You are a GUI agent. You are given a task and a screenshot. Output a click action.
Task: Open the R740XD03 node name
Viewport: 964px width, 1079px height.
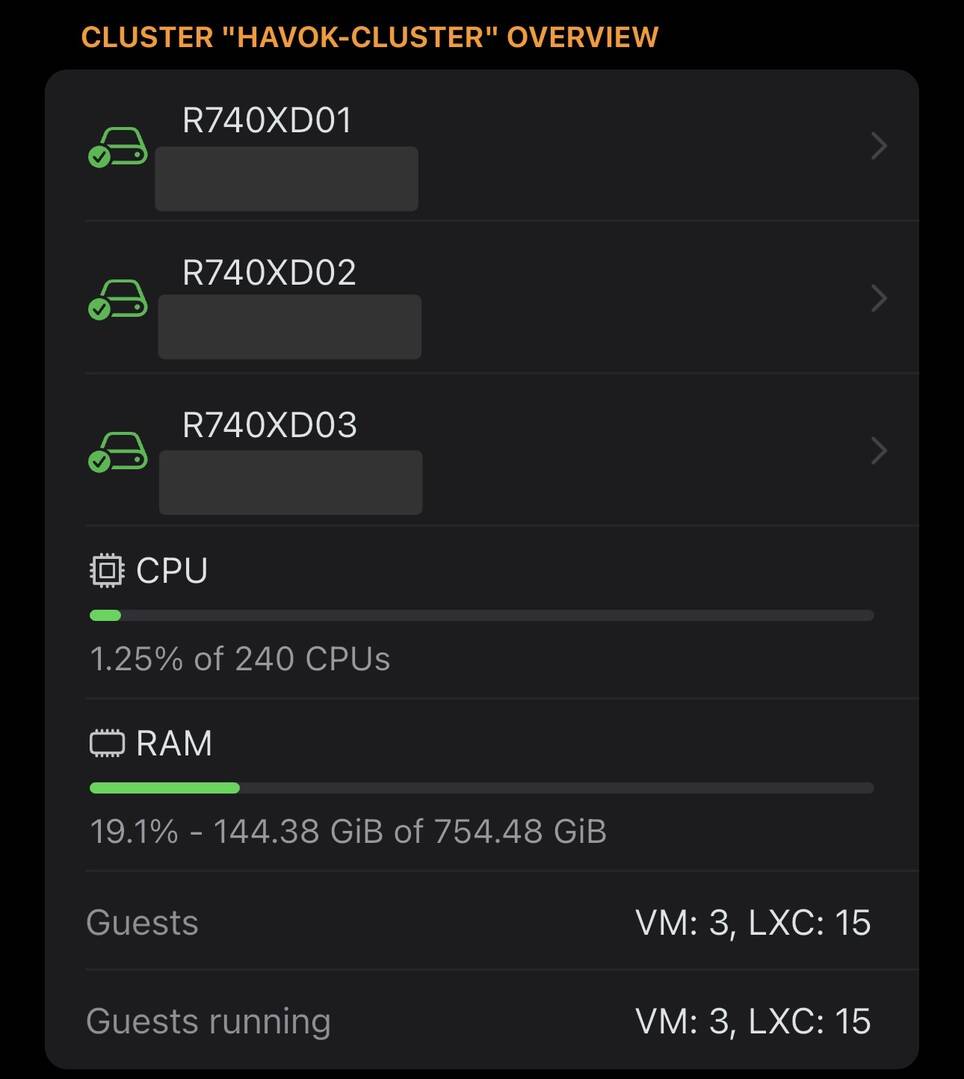pyautogui.click(x=269, y=425)
